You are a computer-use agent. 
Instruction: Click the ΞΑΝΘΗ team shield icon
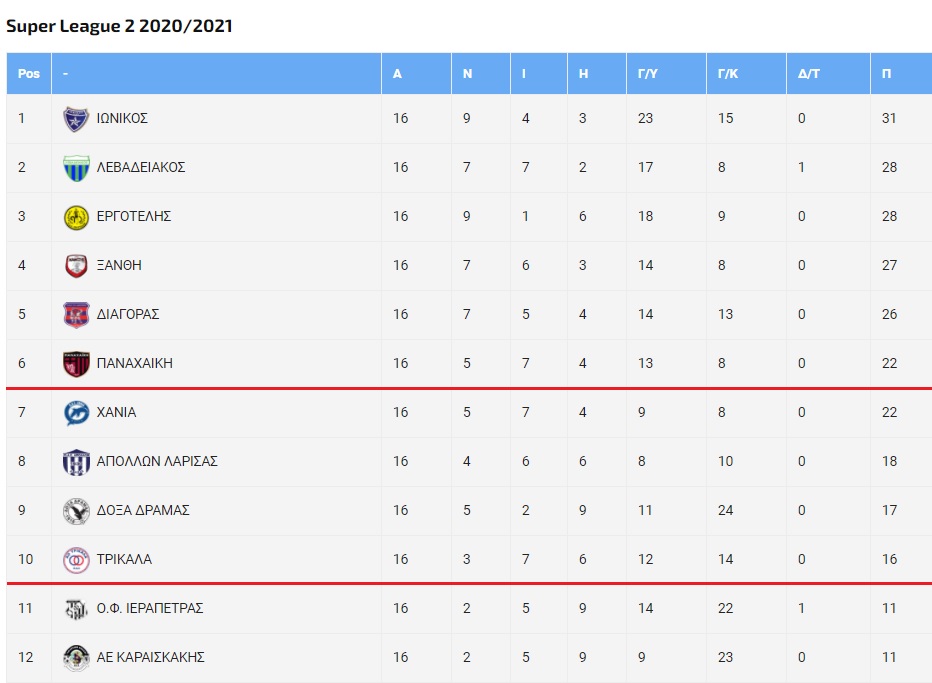click(x=76, y=266)
